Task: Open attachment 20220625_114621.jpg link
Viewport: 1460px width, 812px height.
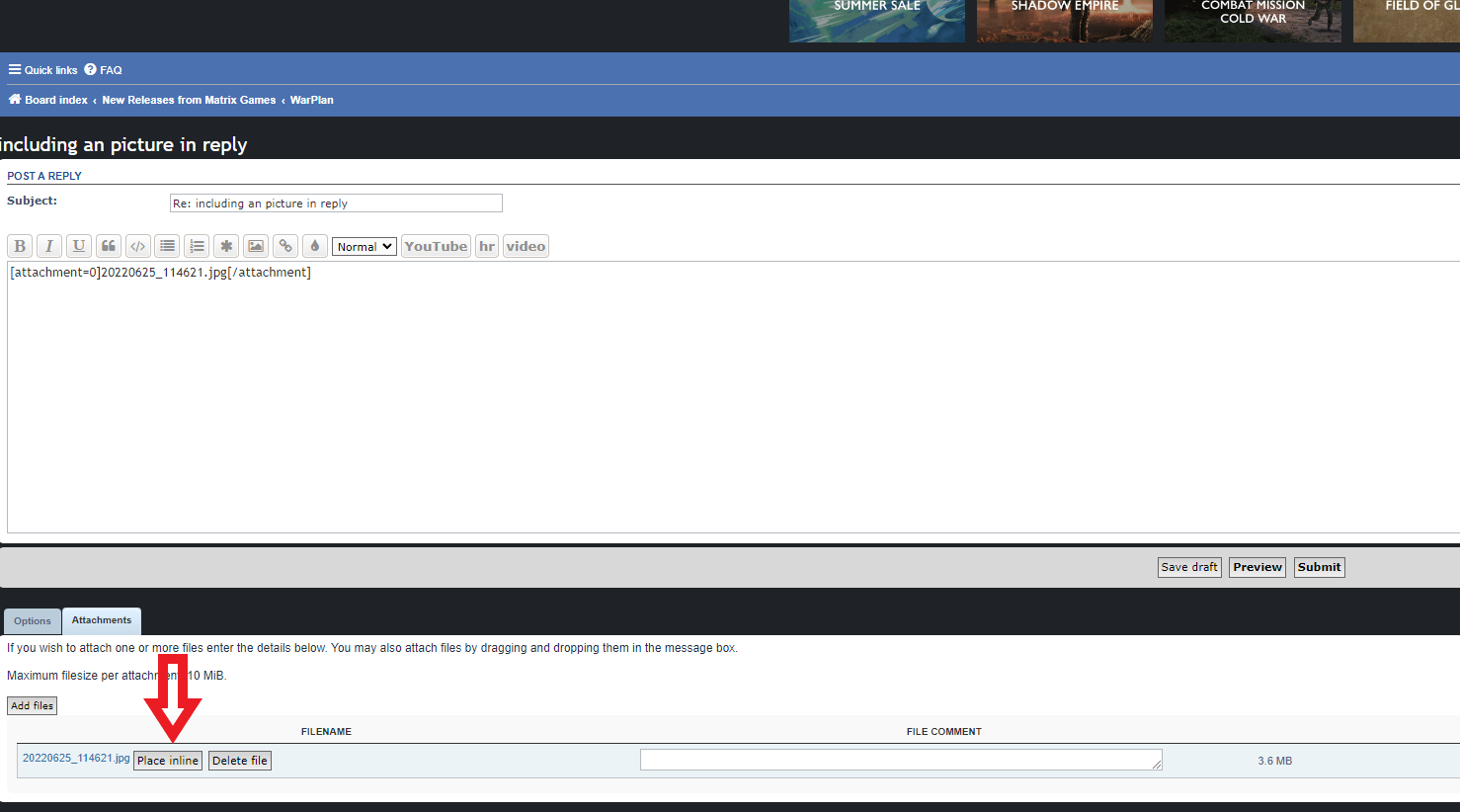Action: click(x=76, y=758)
